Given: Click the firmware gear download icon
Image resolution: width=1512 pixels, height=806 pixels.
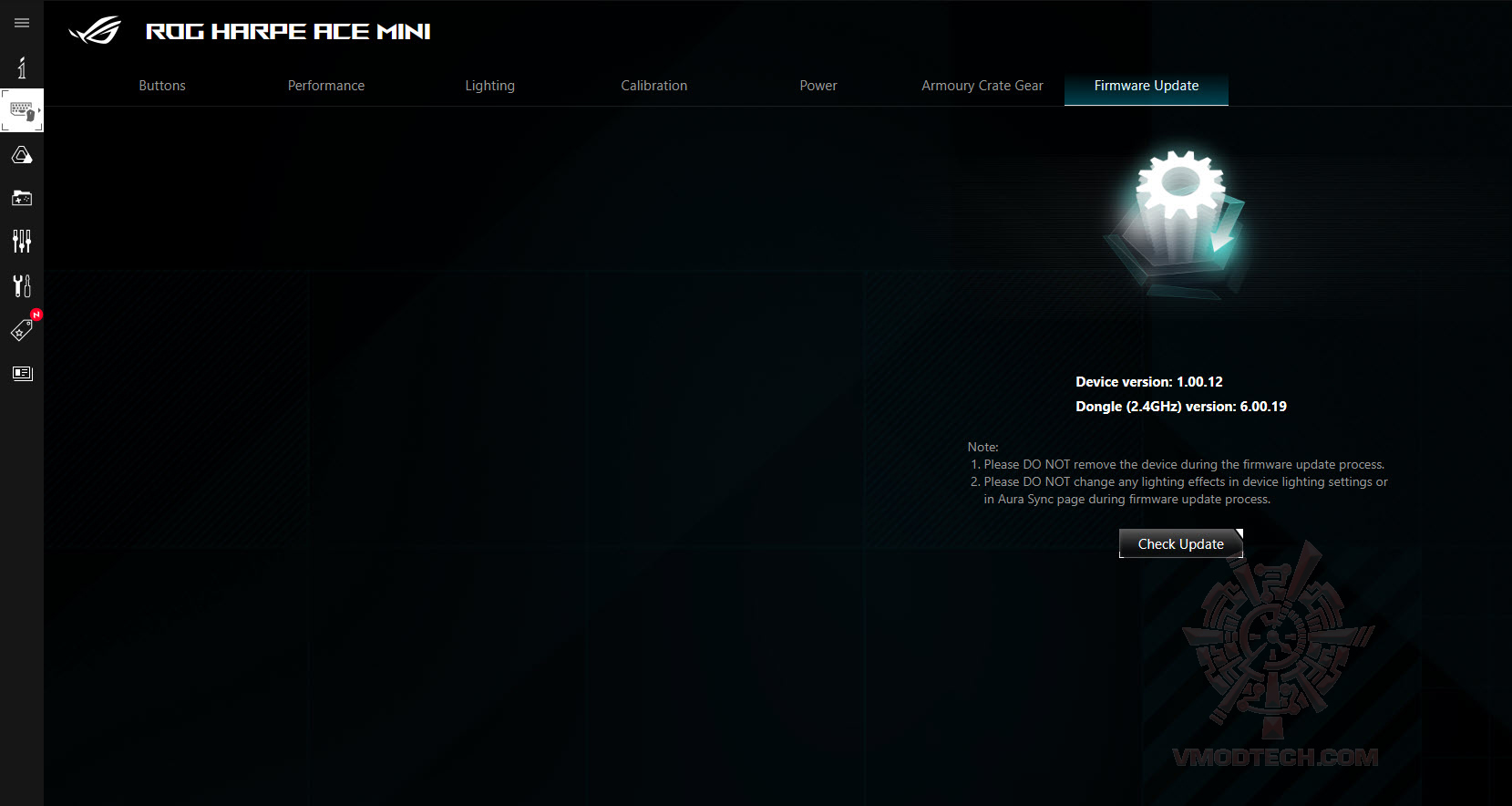Looking at the screenshot, I should (1175, 223).
